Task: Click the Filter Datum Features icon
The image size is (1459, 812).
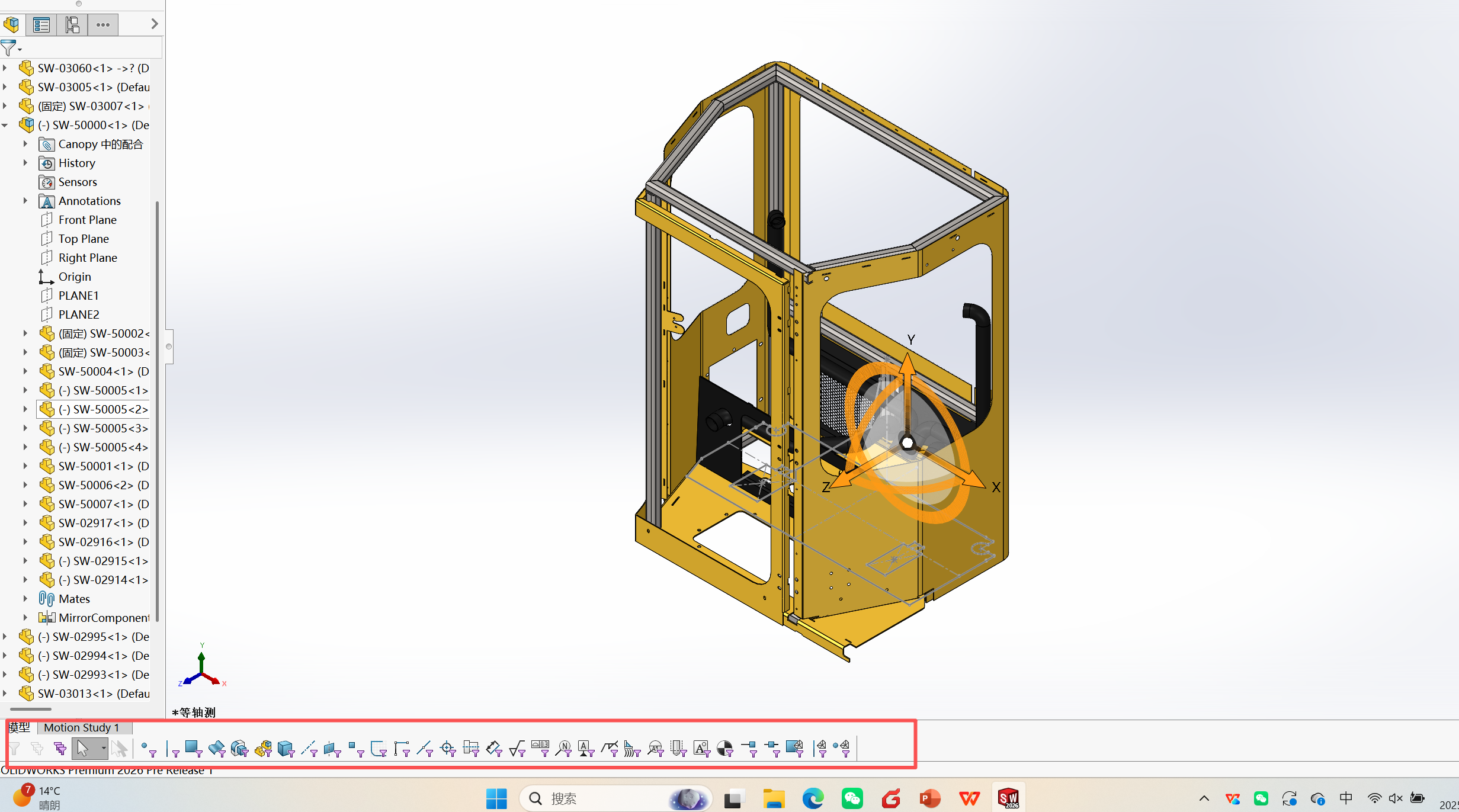Action: click(x=586, y=749)
